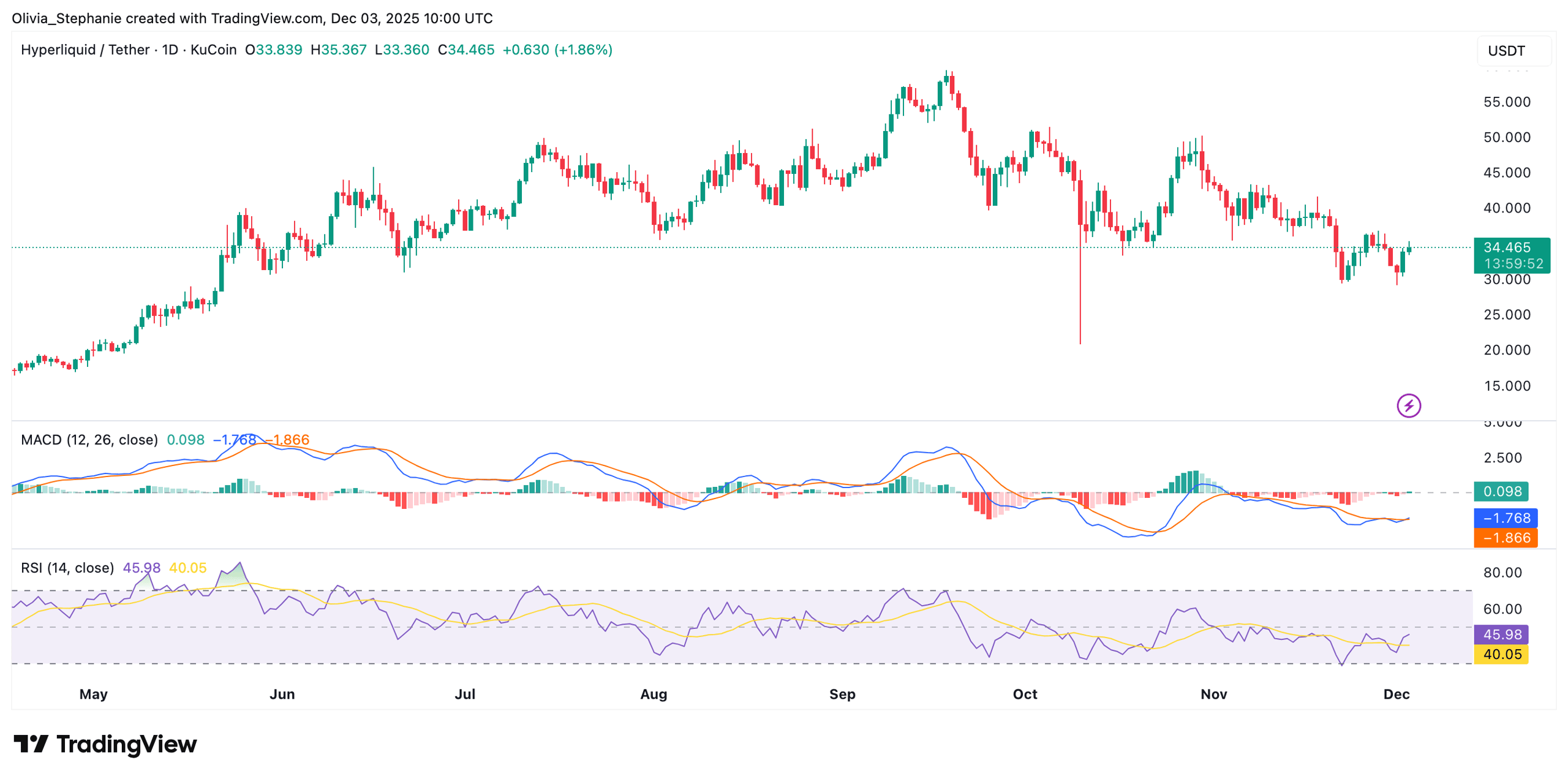Click the blue MACD line badge −1.768
This screenshot has width=1568, height=779.
click(x=1505, y=518)
